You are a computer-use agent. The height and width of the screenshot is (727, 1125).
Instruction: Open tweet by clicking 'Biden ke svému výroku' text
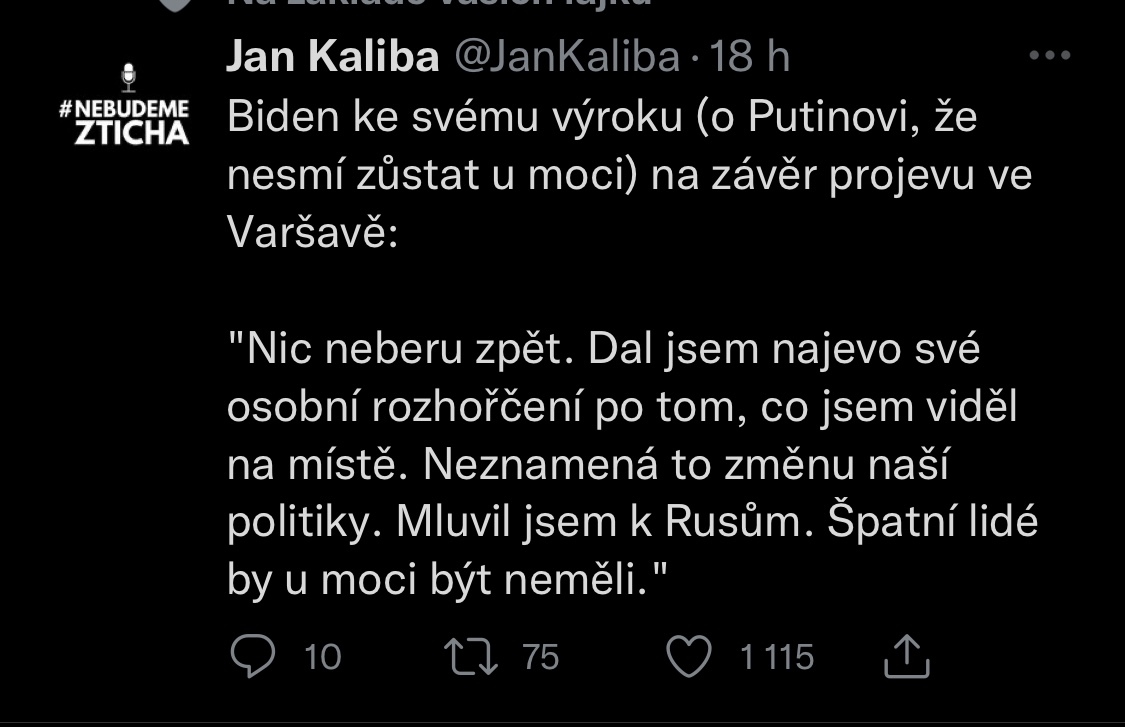pos(400,119)
